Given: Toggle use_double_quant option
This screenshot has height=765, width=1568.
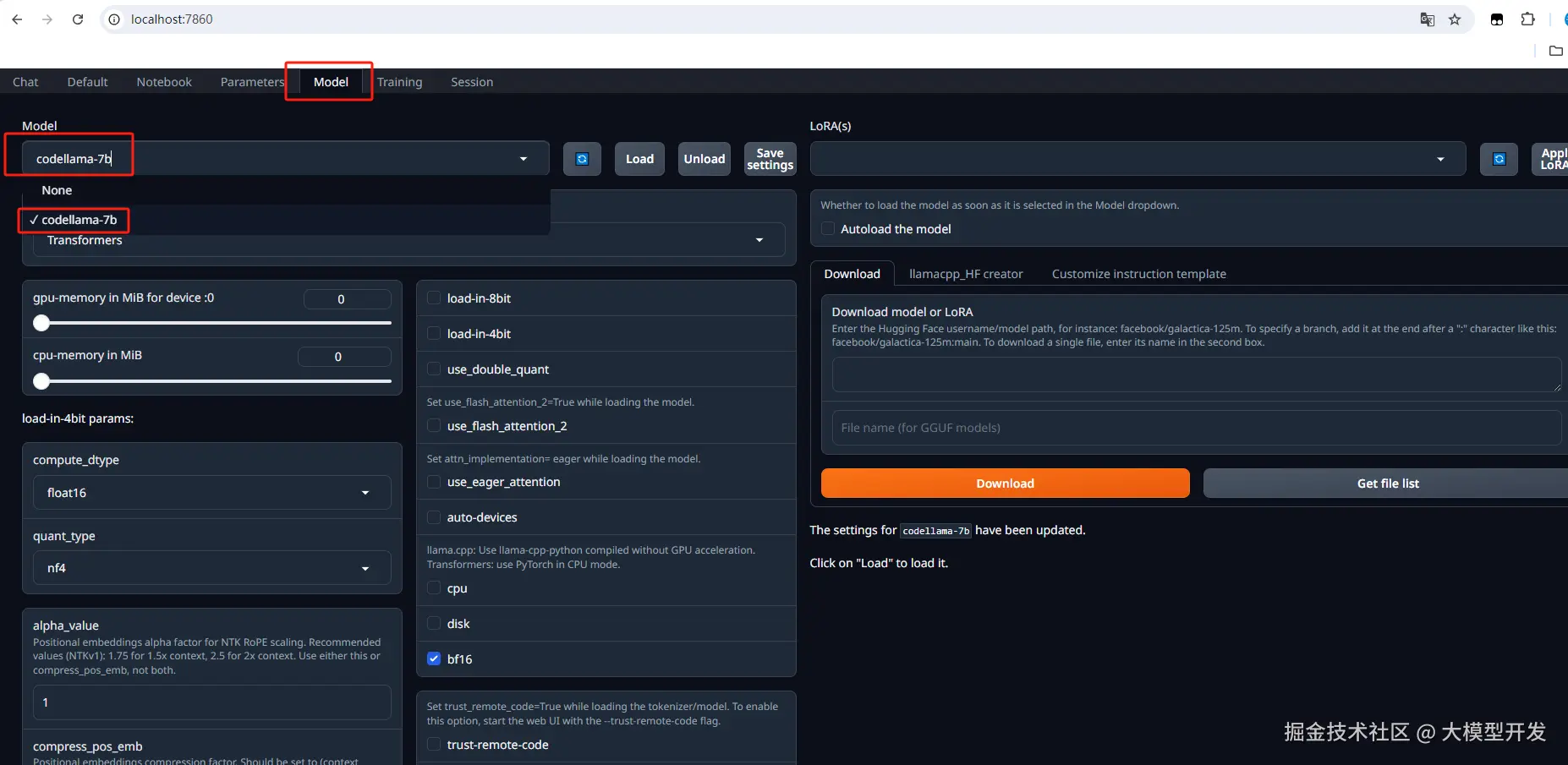Looking at the screenshot, I should (434, 369).
